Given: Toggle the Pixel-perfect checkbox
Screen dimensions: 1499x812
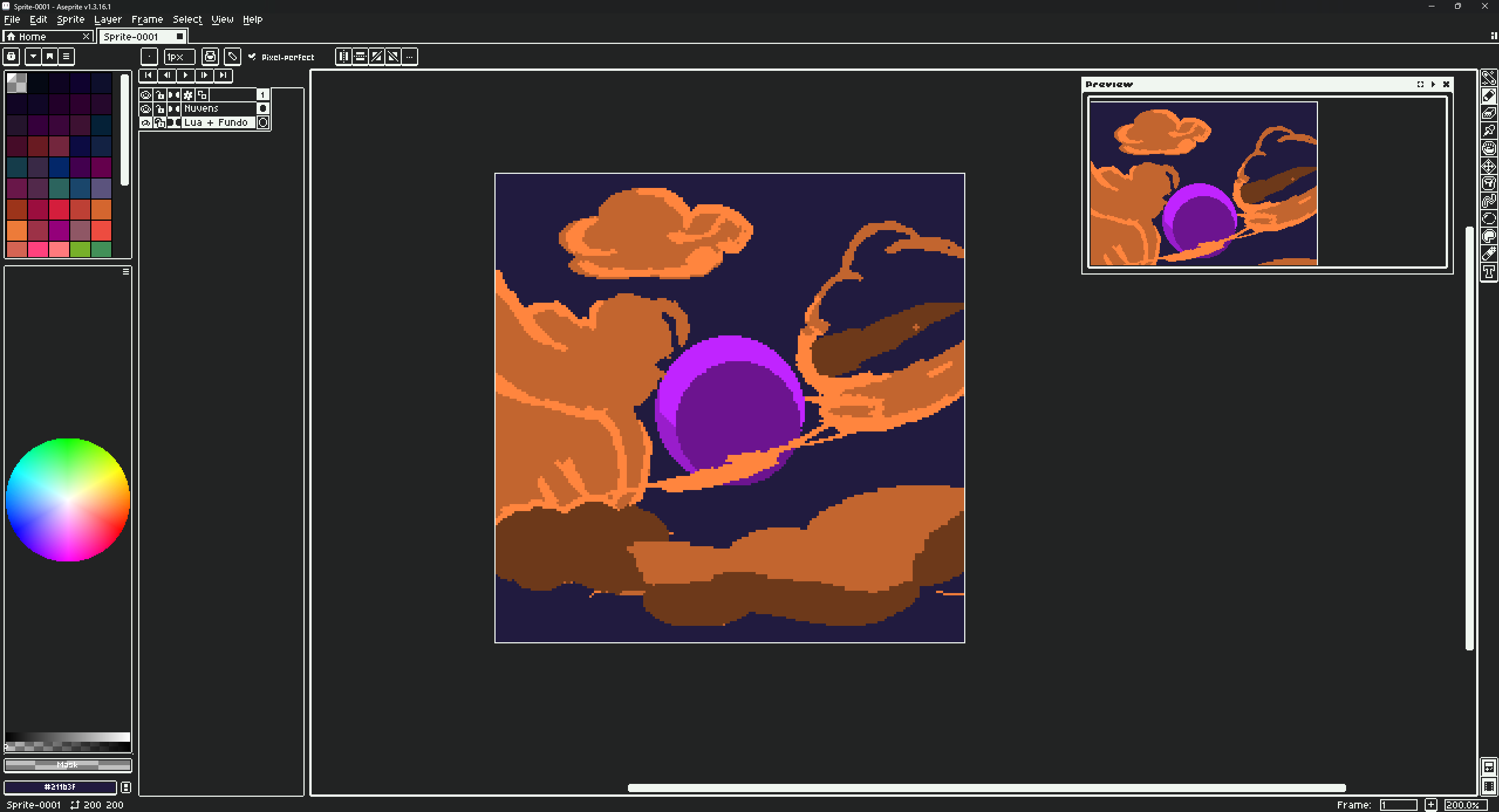Looking at the screenshot, I should pyautogui.click(x=252, y=57).
